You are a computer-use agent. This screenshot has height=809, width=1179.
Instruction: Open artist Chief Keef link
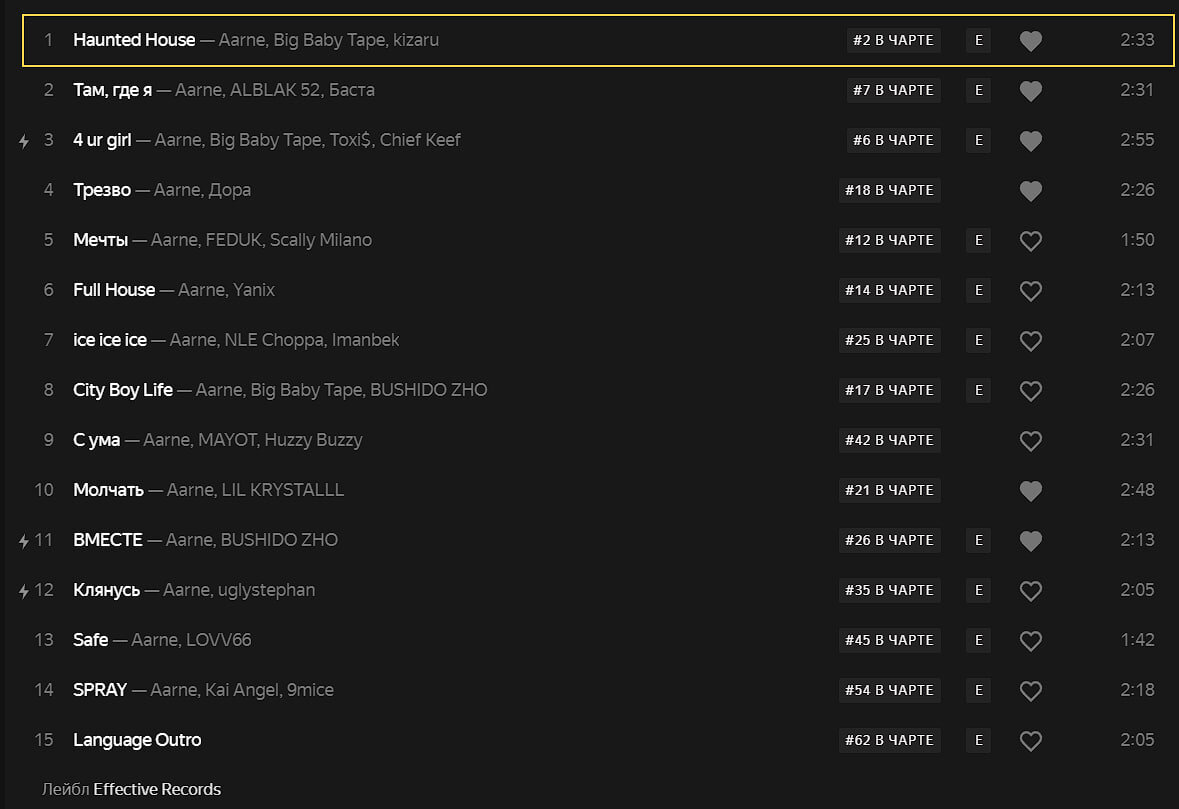click(x=420, y=140)
